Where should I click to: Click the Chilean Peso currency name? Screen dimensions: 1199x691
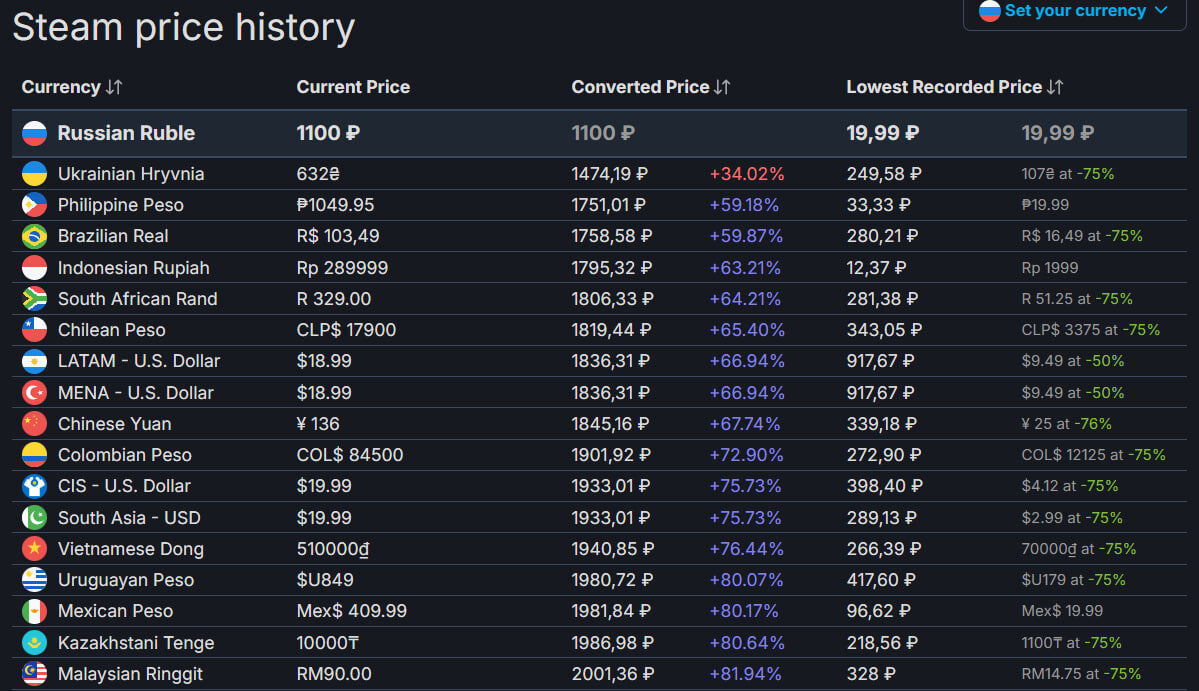pyautogui.click(x=111, y=330)
